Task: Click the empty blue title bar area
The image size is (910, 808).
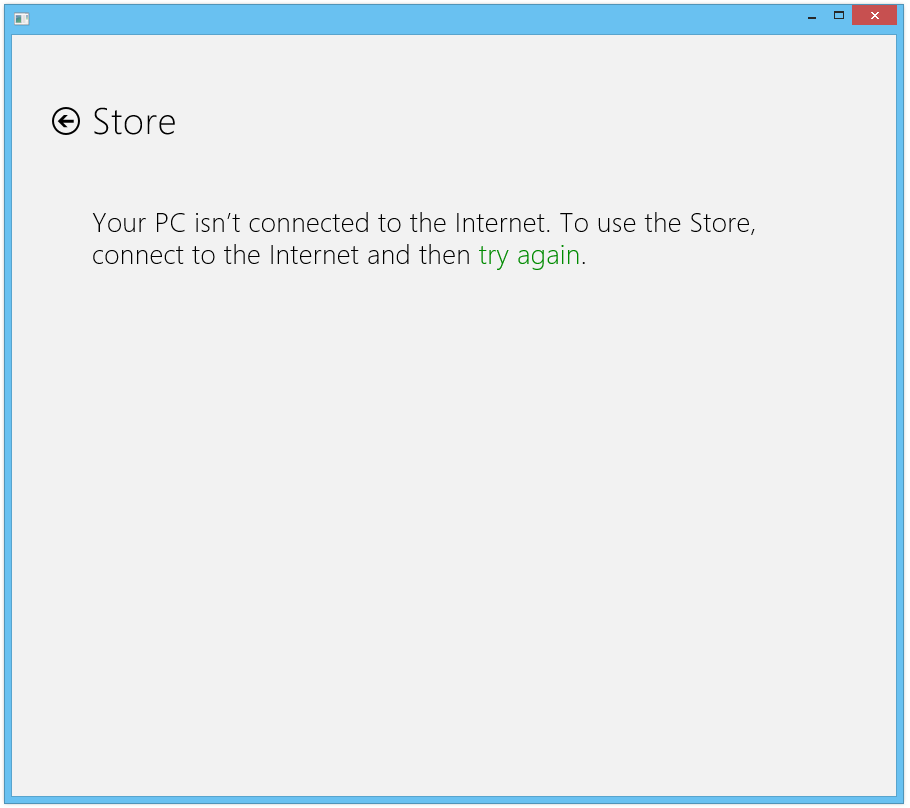Action: point(400,17)
